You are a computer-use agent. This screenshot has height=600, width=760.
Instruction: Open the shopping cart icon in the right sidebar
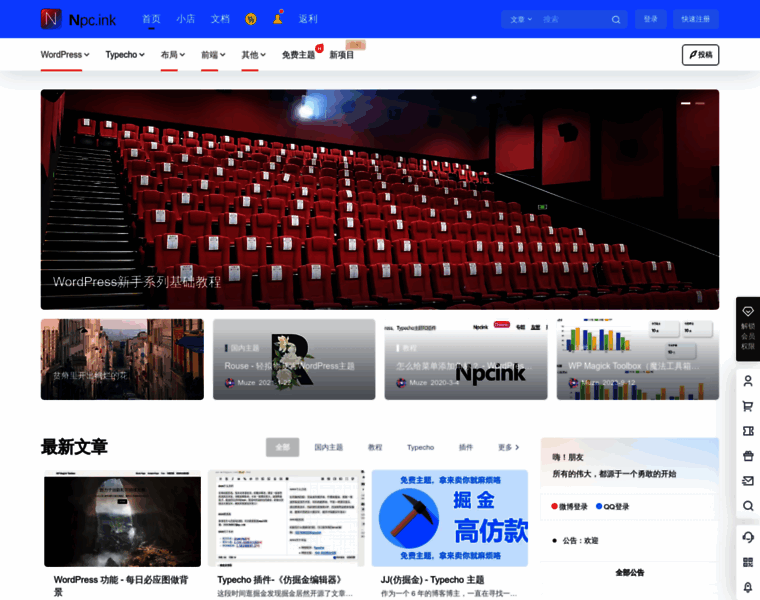pos(748,406)
